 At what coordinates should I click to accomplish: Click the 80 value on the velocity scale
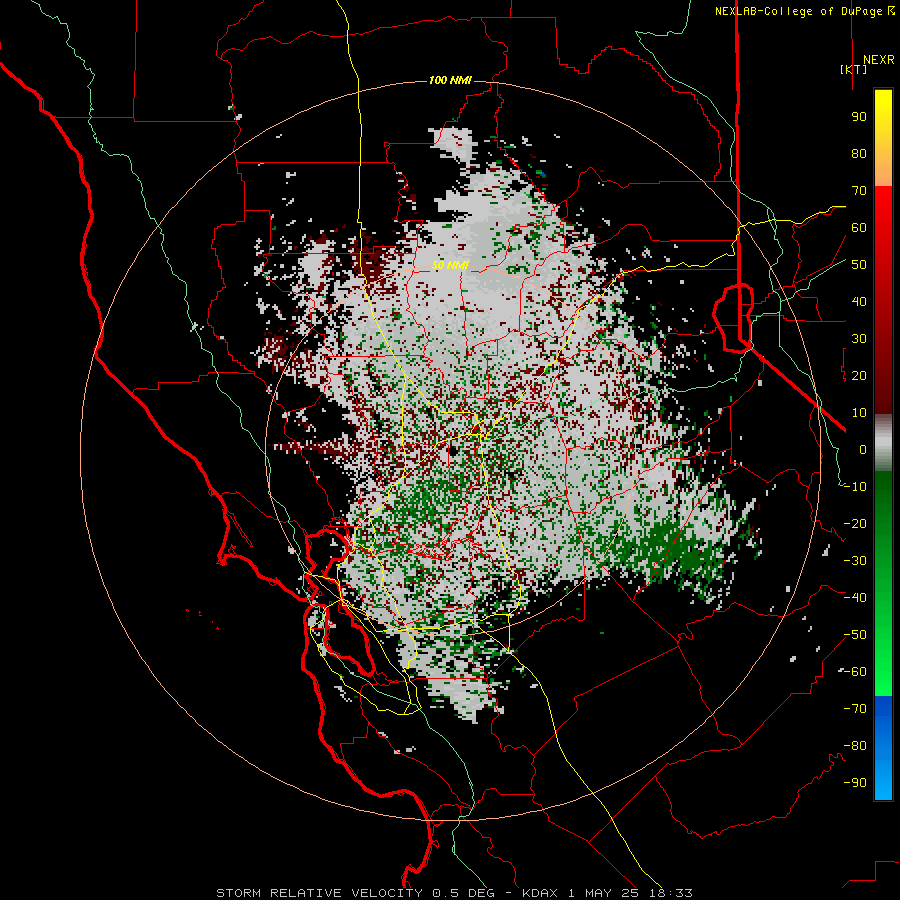coord(859,154)
